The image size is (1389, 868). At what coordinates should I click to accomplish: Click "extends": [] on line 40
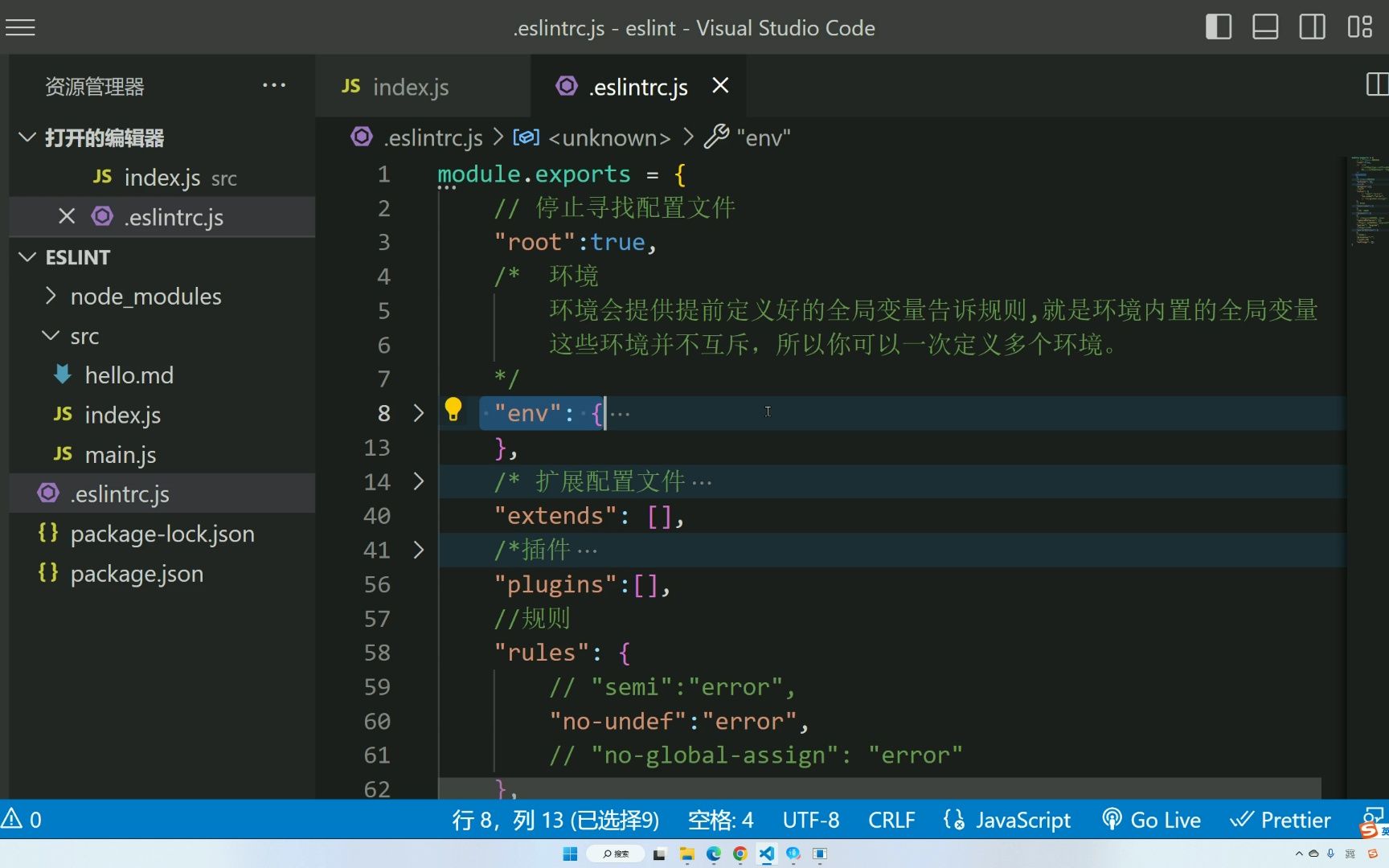(x=589, y=516)
